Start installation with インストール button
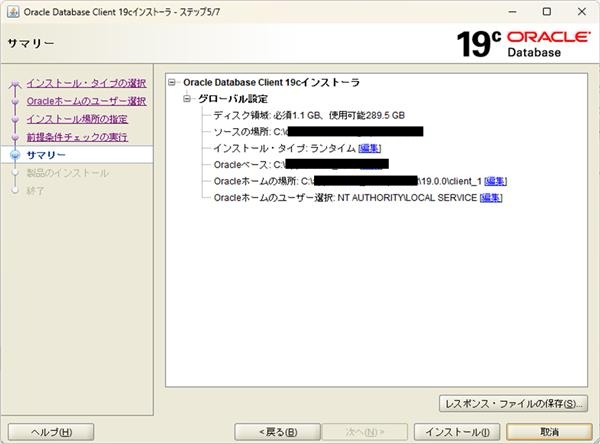Screen dimensions: 600x444 (457, 432)
